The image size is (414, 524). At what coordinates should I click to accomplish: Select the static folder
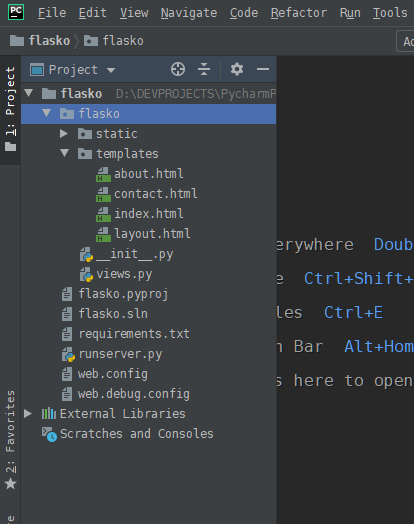point(149,134)
